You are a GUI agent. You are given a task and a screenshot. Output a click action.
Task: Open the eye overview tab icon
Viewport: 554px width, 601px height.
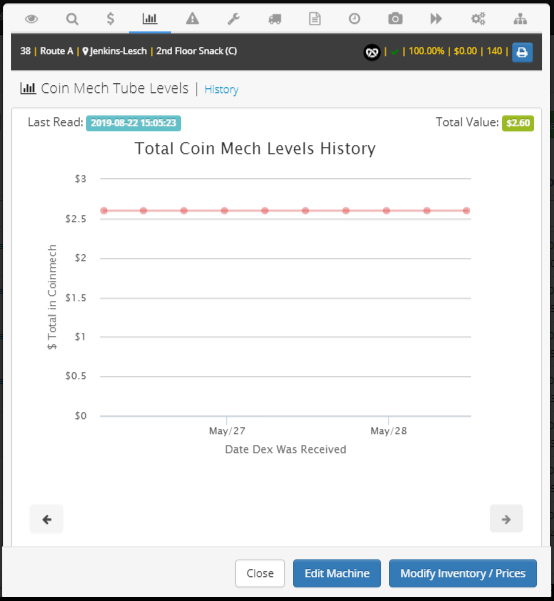tap(31, 18)
